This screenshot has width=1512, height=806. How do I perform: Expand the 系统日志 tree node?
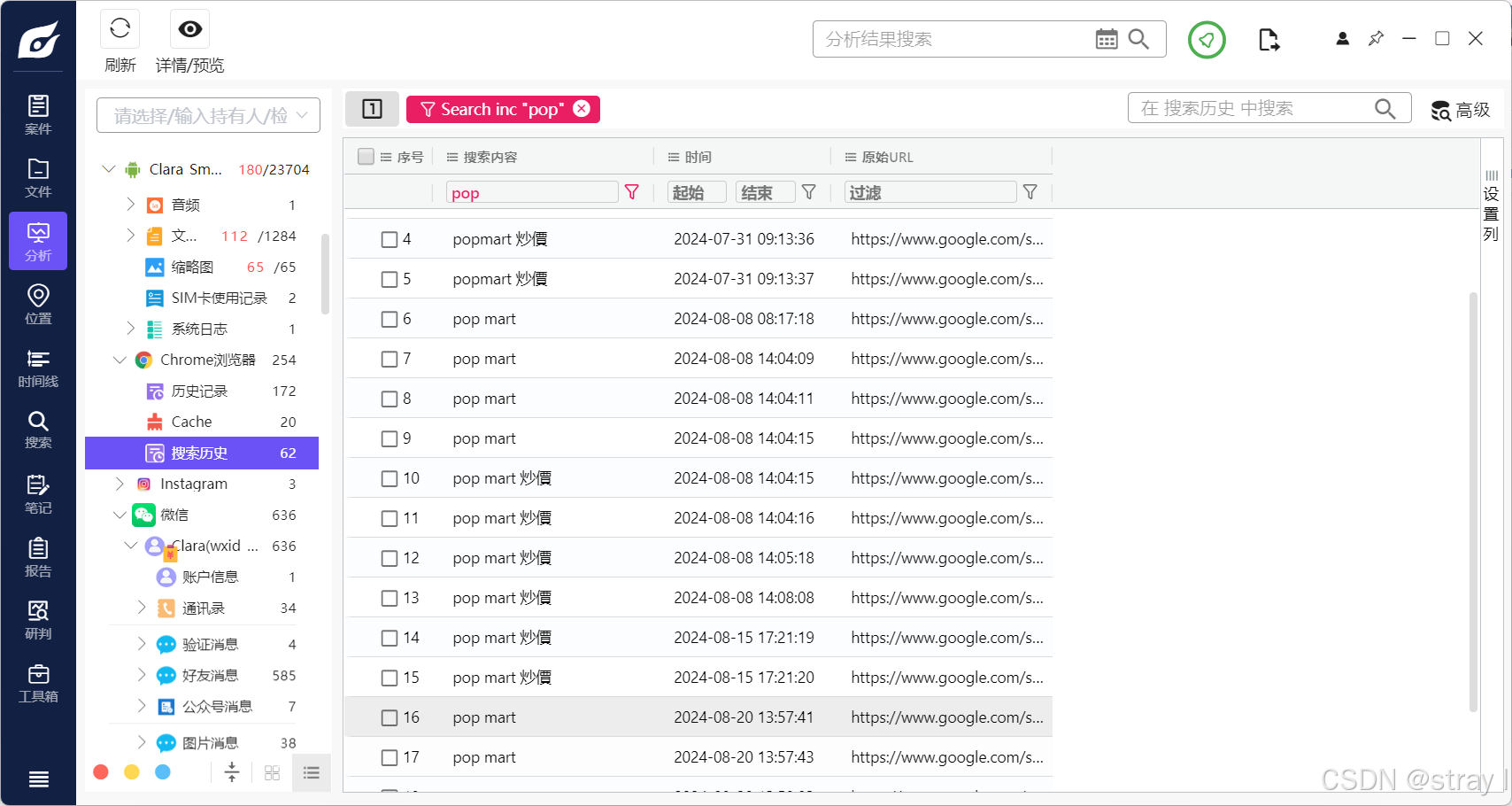pyautogui.click(x=131, y=329)
